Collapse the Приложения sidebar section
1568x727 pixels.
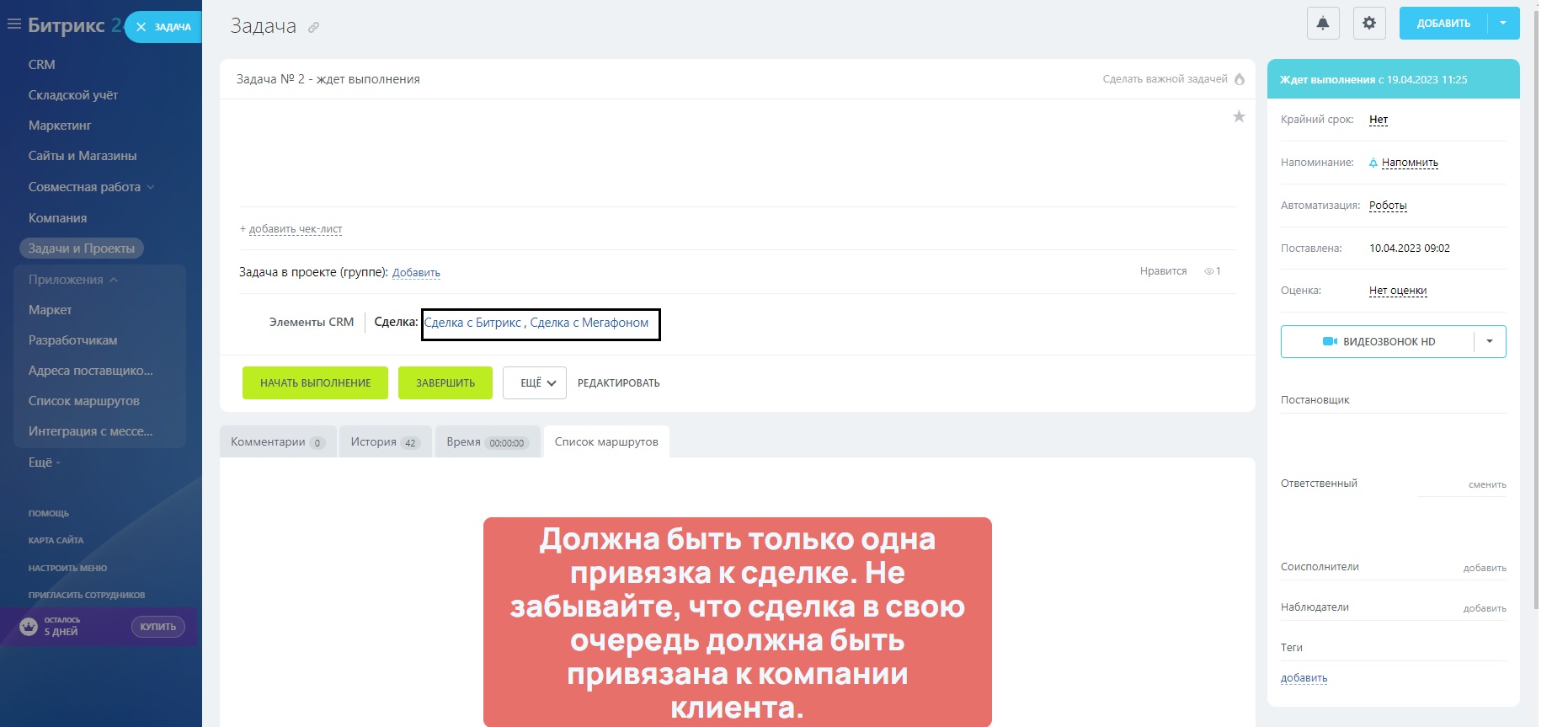pos(73,280)
